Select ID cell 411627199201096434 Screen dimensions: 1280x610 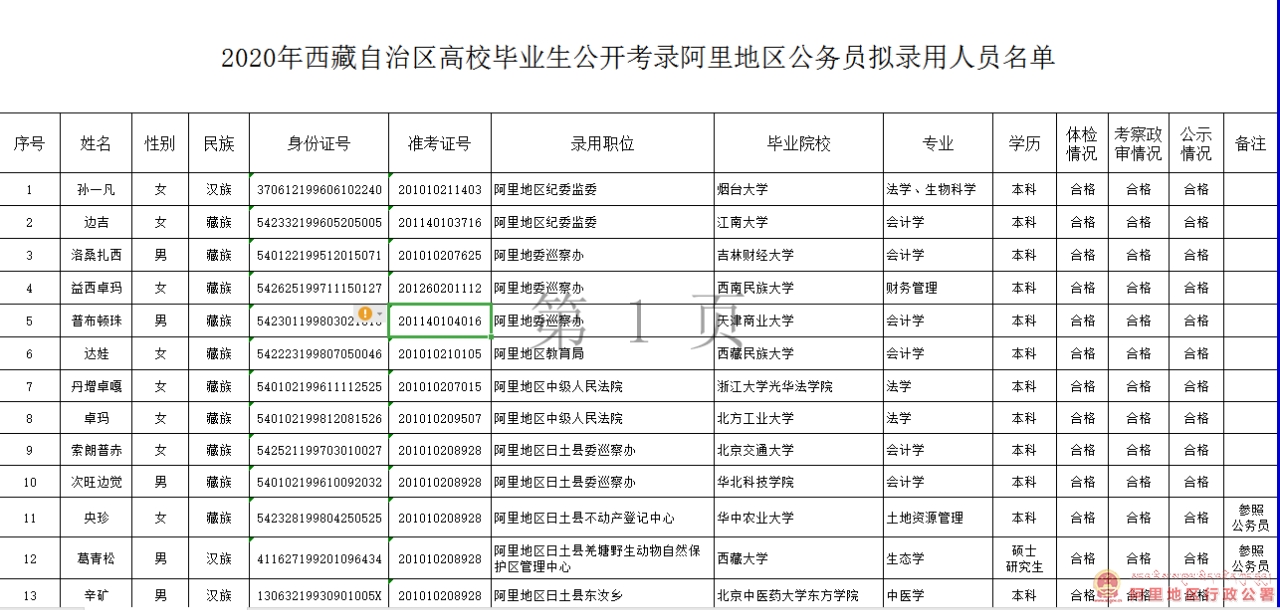[x=319, y=558]
